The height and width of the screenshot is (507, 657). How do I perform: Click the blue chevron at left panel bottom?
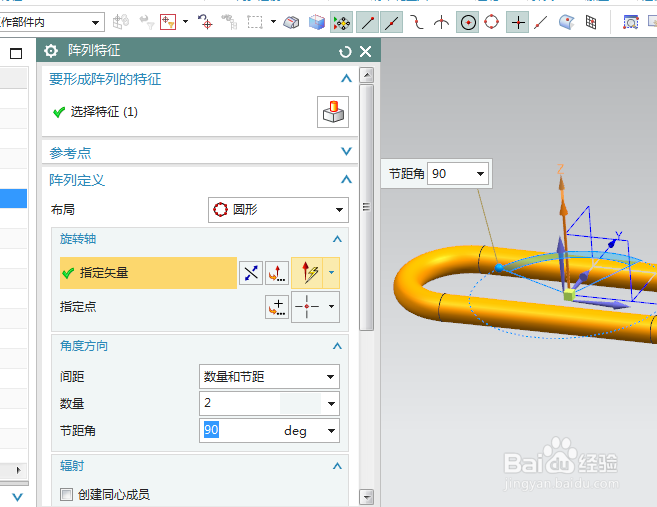[17, 497]
